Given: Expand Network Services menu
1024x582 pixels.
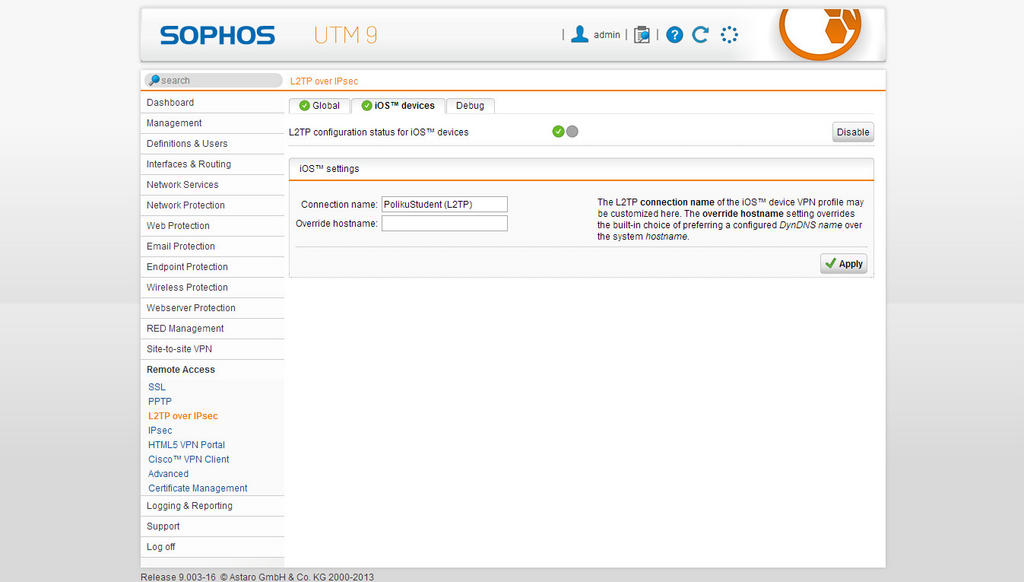Looking at the screenshot, I should click(212, 185).
